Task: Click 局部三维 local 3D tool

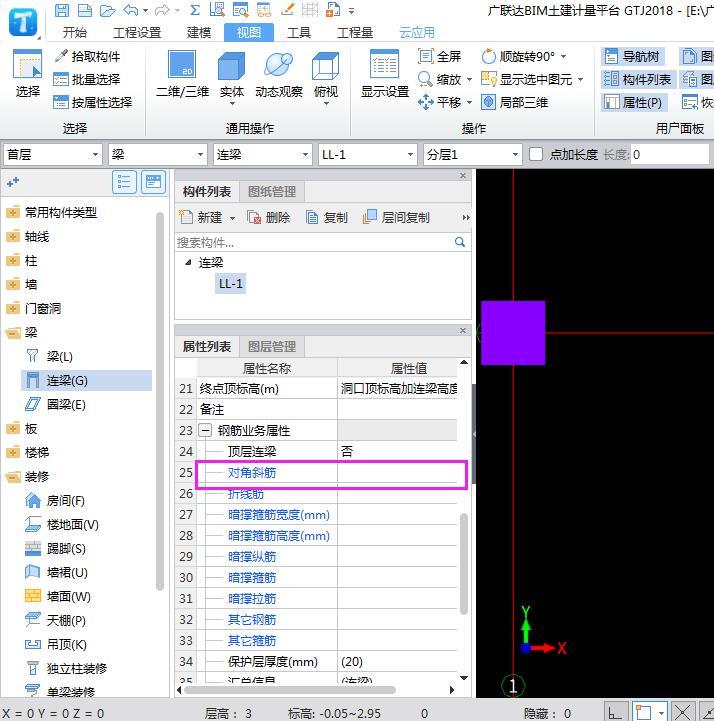Action: [514, 102]
